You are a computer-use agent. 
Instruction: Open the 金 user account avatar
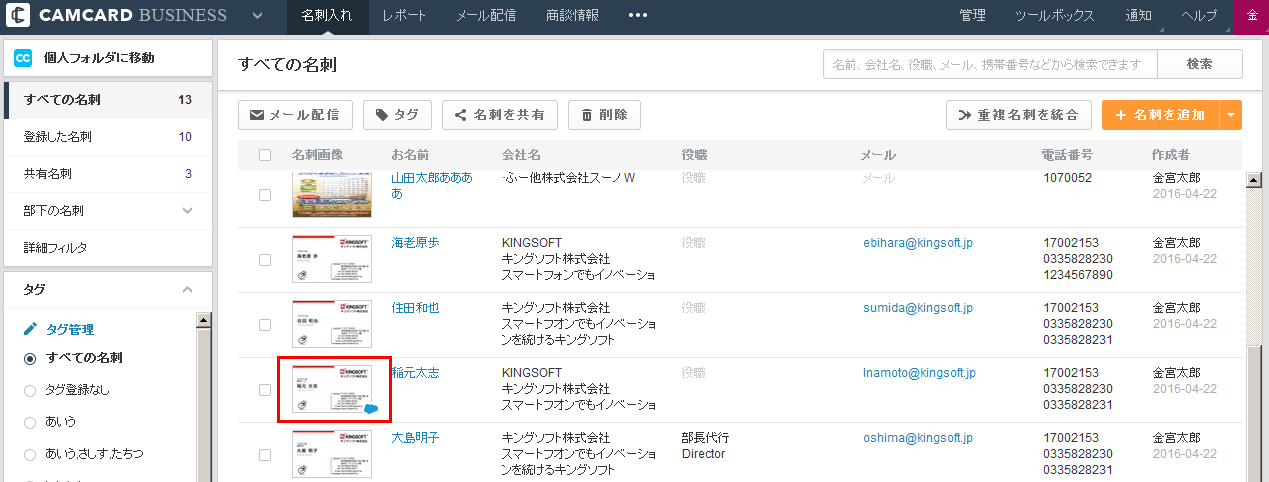[x=1252, y=16]
